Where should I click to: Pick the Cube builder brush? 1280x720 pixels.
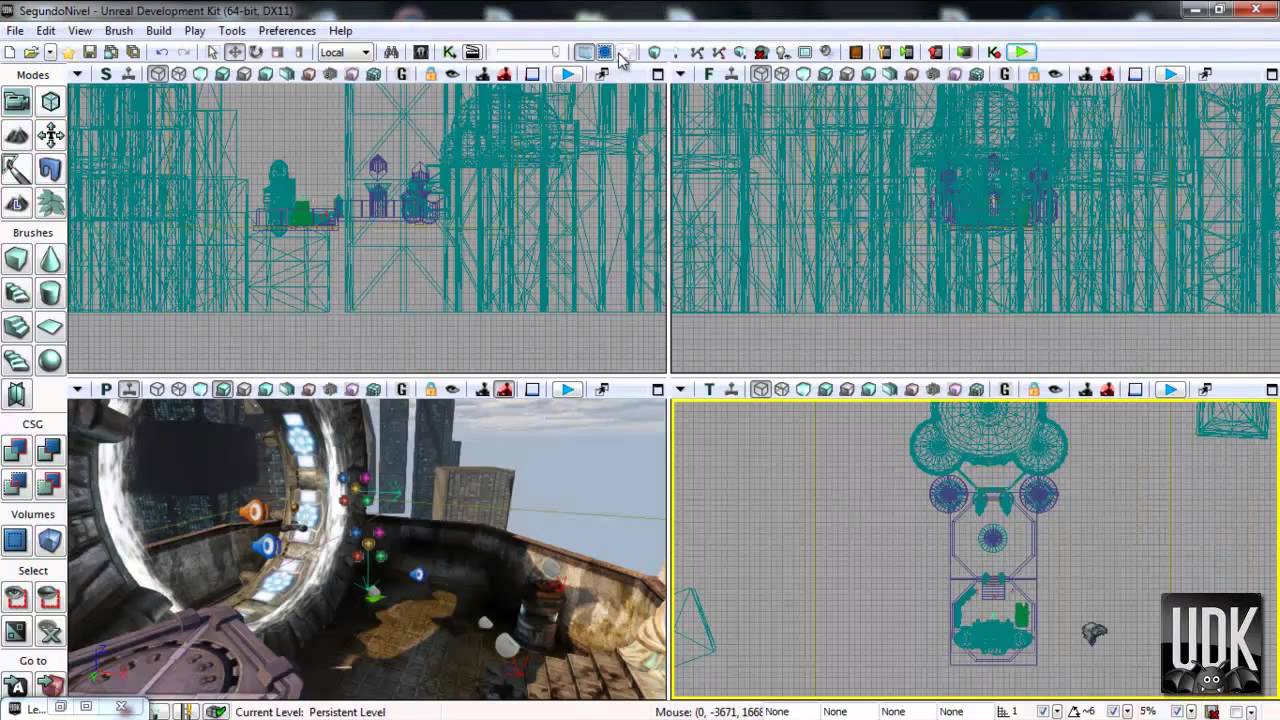pos(17,260)
